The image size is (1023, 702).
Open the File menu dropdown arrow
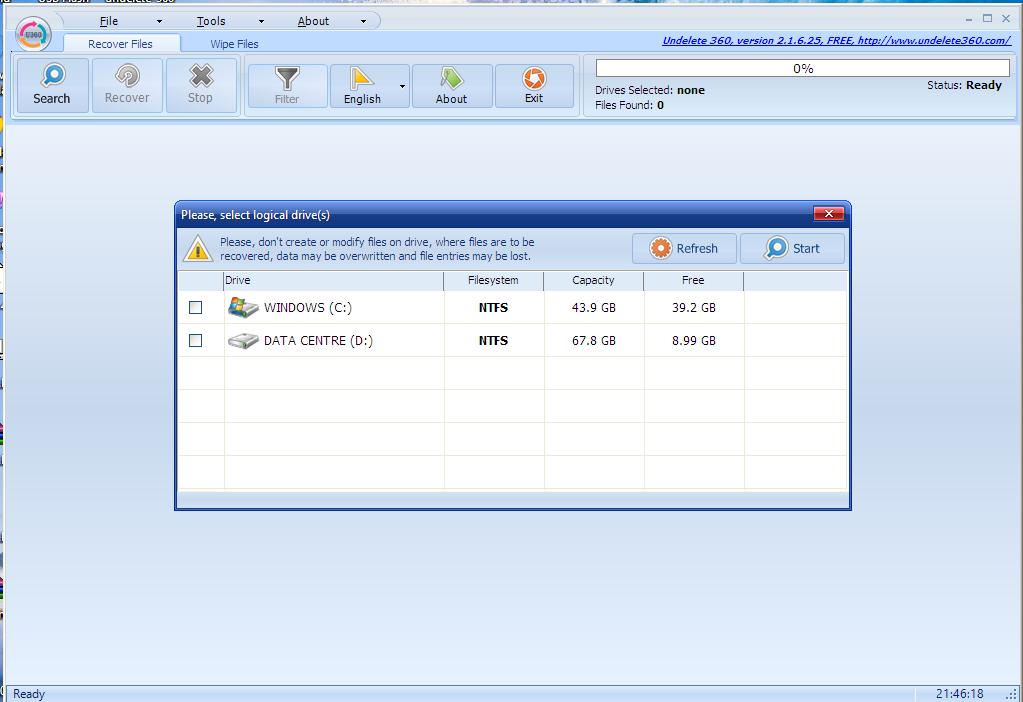click(159, 21)
